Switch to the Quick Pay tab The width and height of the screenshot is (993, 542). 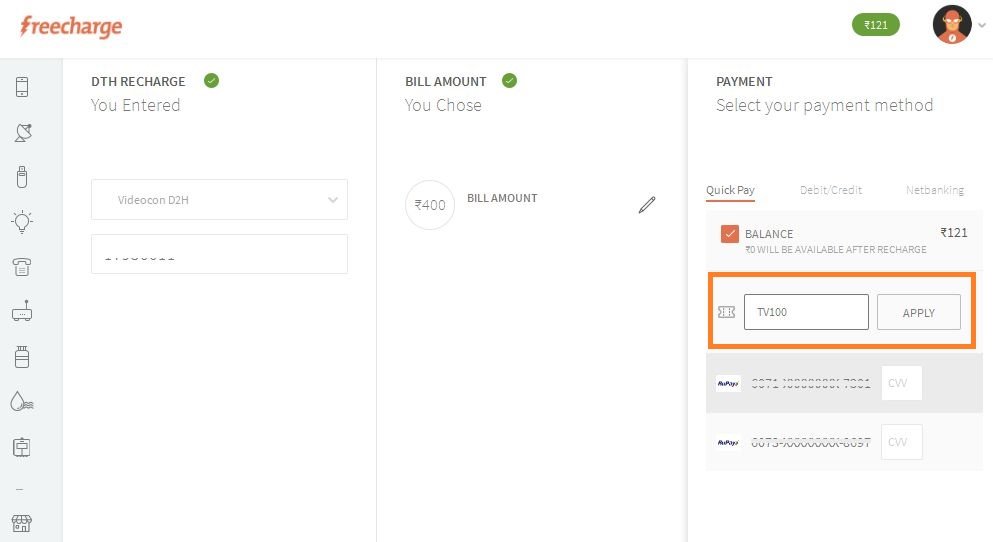[730, 190]
